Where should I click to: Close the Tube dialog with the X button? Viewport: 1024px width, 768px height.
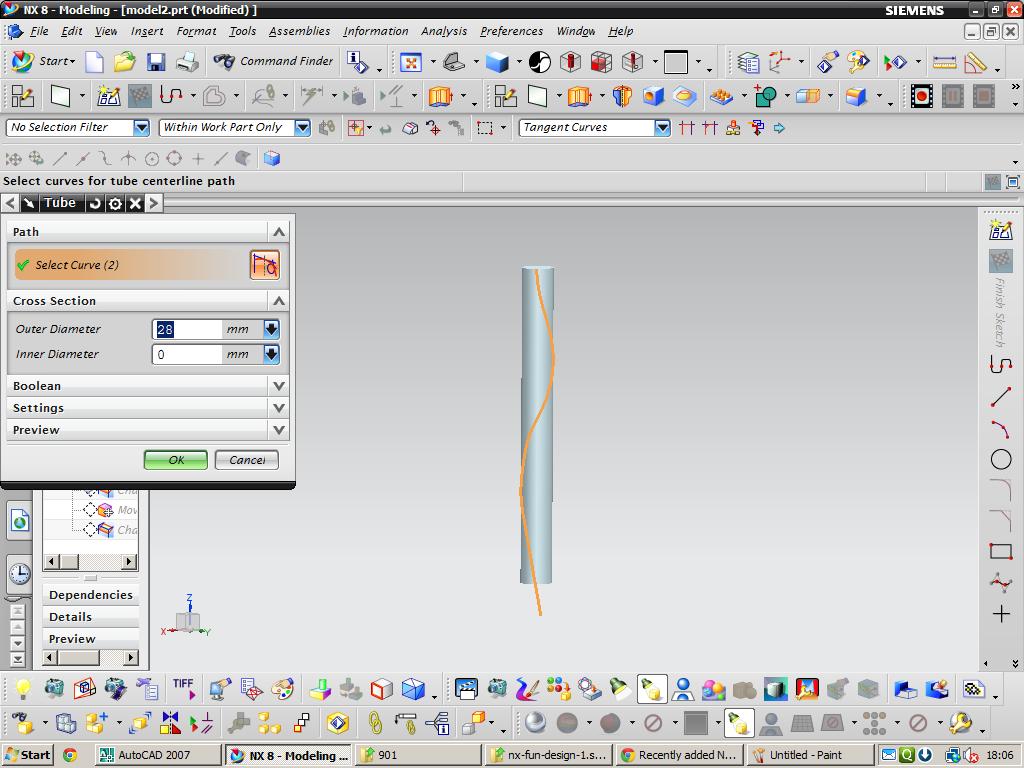[135, 203]
